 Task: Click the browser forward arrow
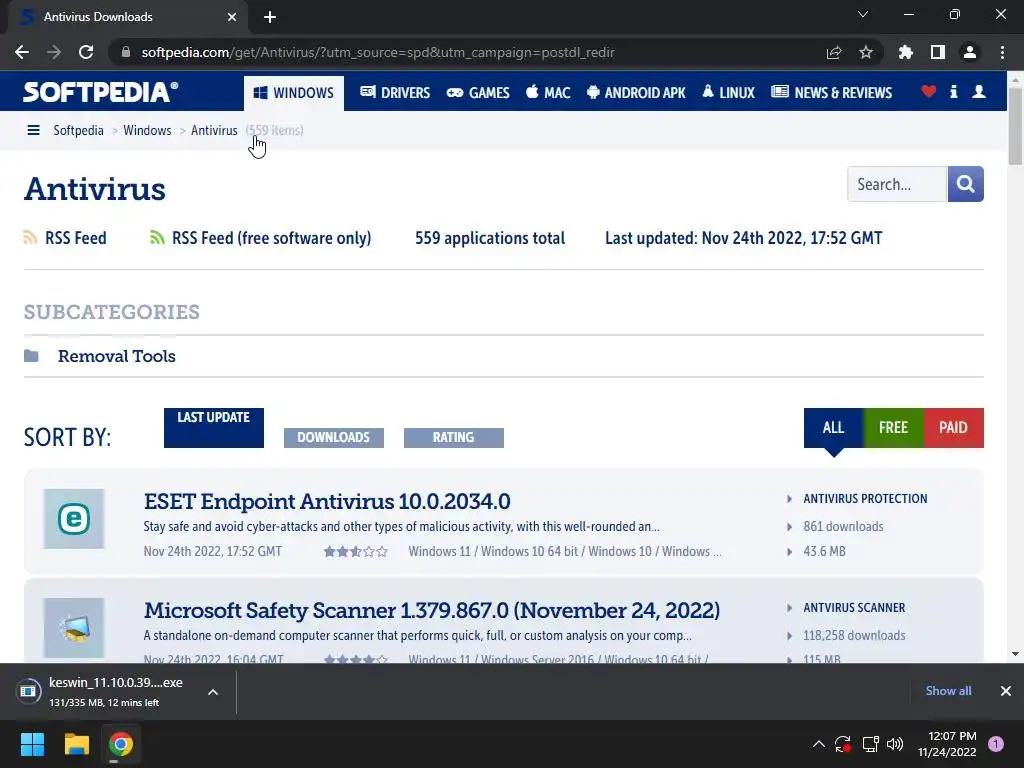[54, 52]
